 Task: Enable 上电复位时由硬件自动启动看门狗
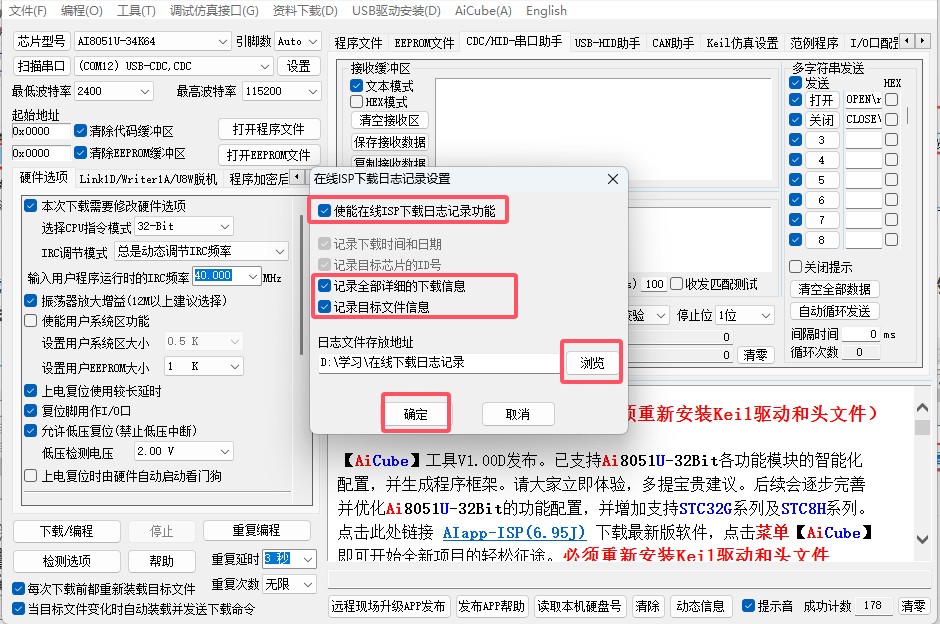pos(31,476)
